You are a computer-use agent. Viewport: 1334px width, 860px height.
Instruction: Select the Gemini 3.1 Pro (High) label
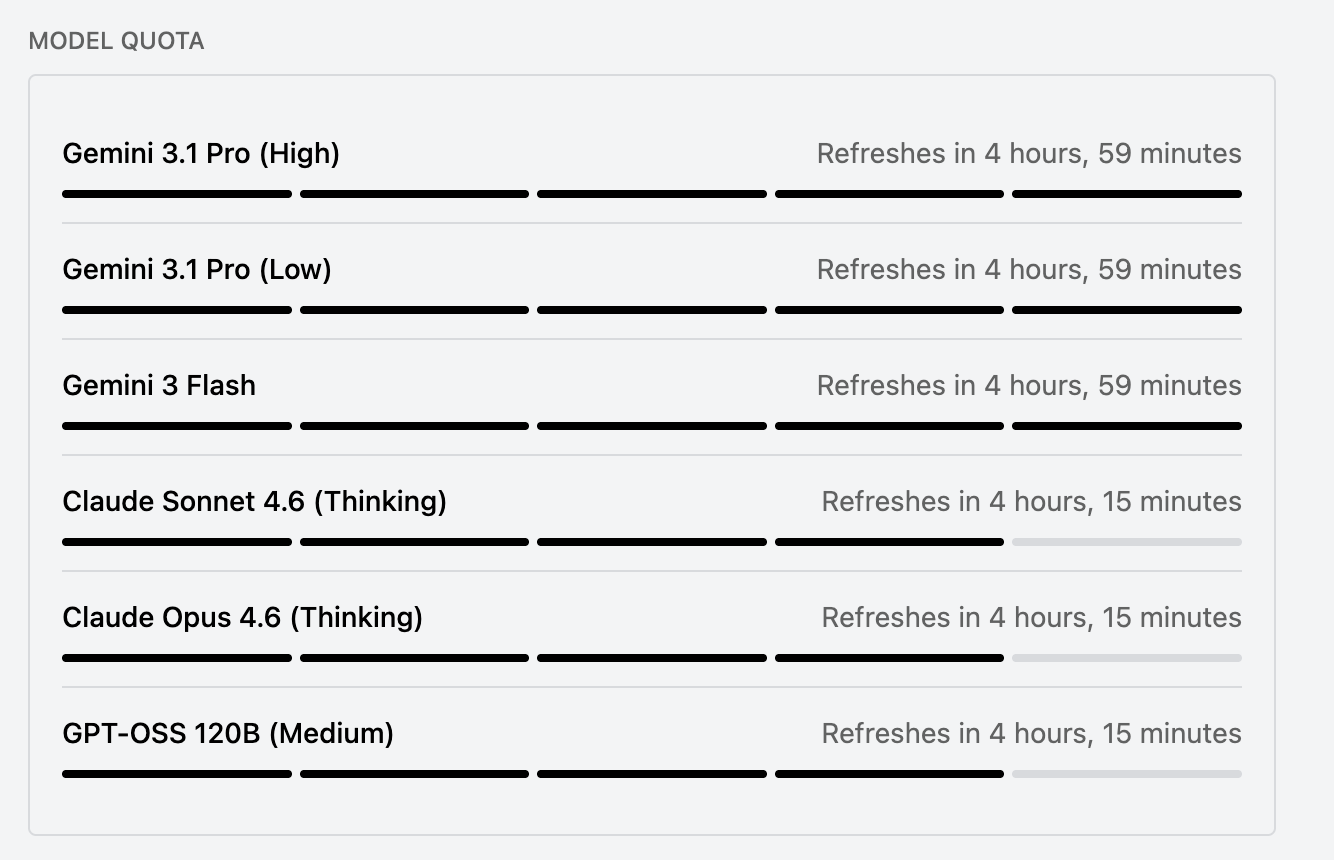pos(201,154)
